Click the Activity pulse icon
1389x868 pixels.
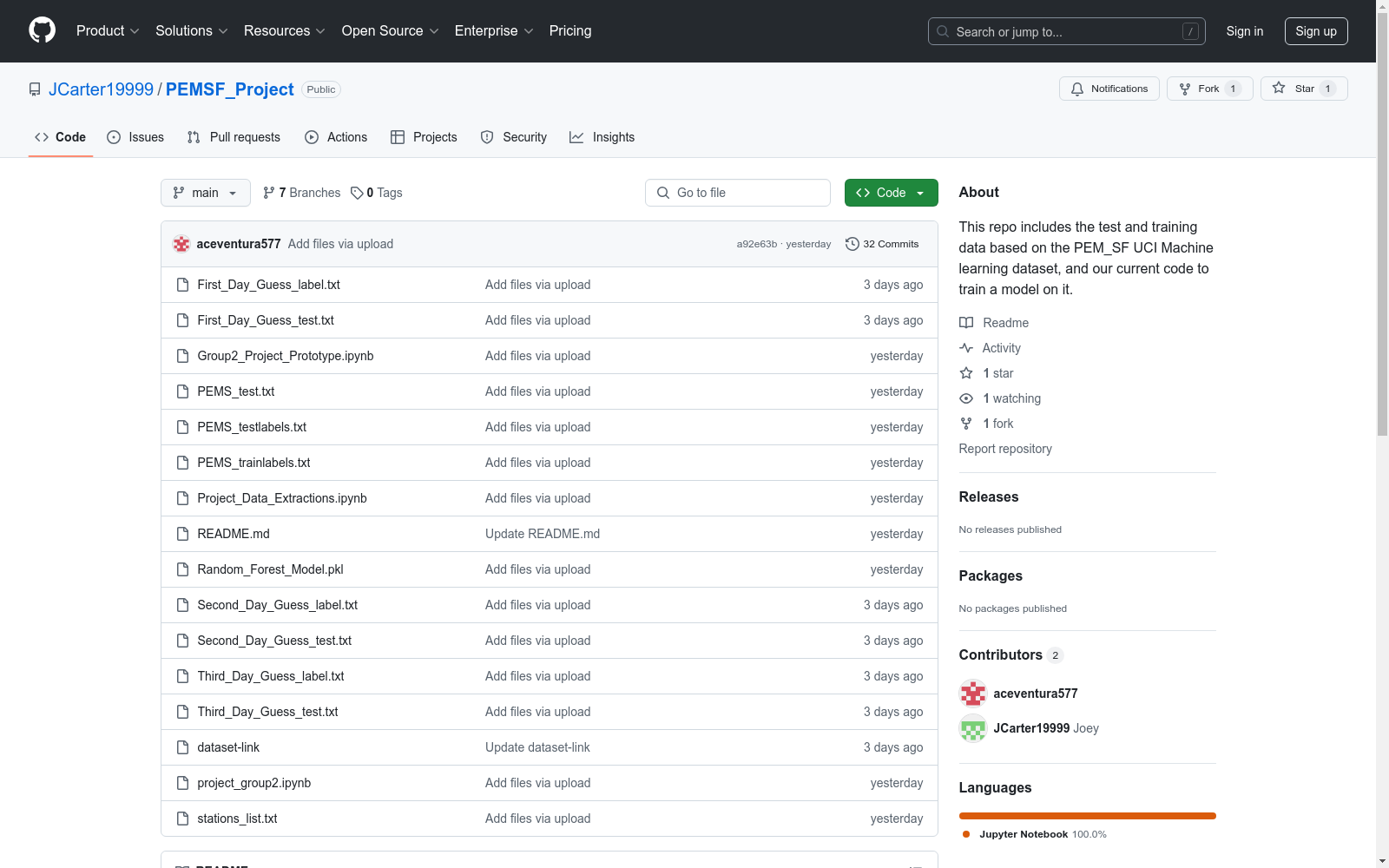click(x=966, y=348)
